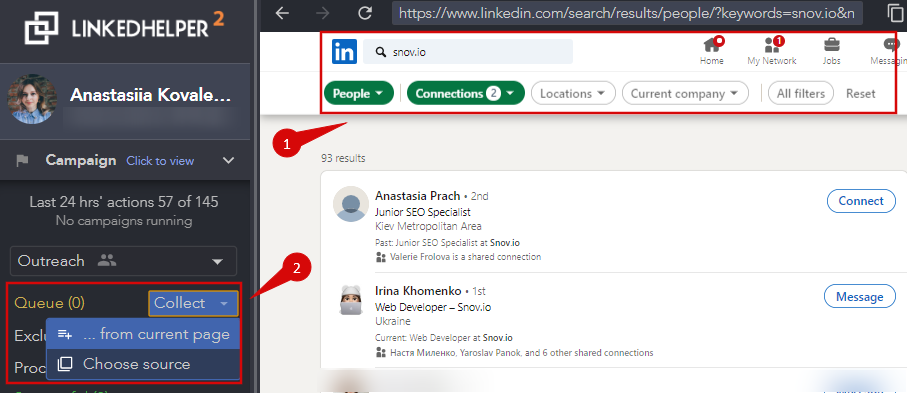Open Anastasia Prach's profile name link
907x393 pixels.
point(417,196)
